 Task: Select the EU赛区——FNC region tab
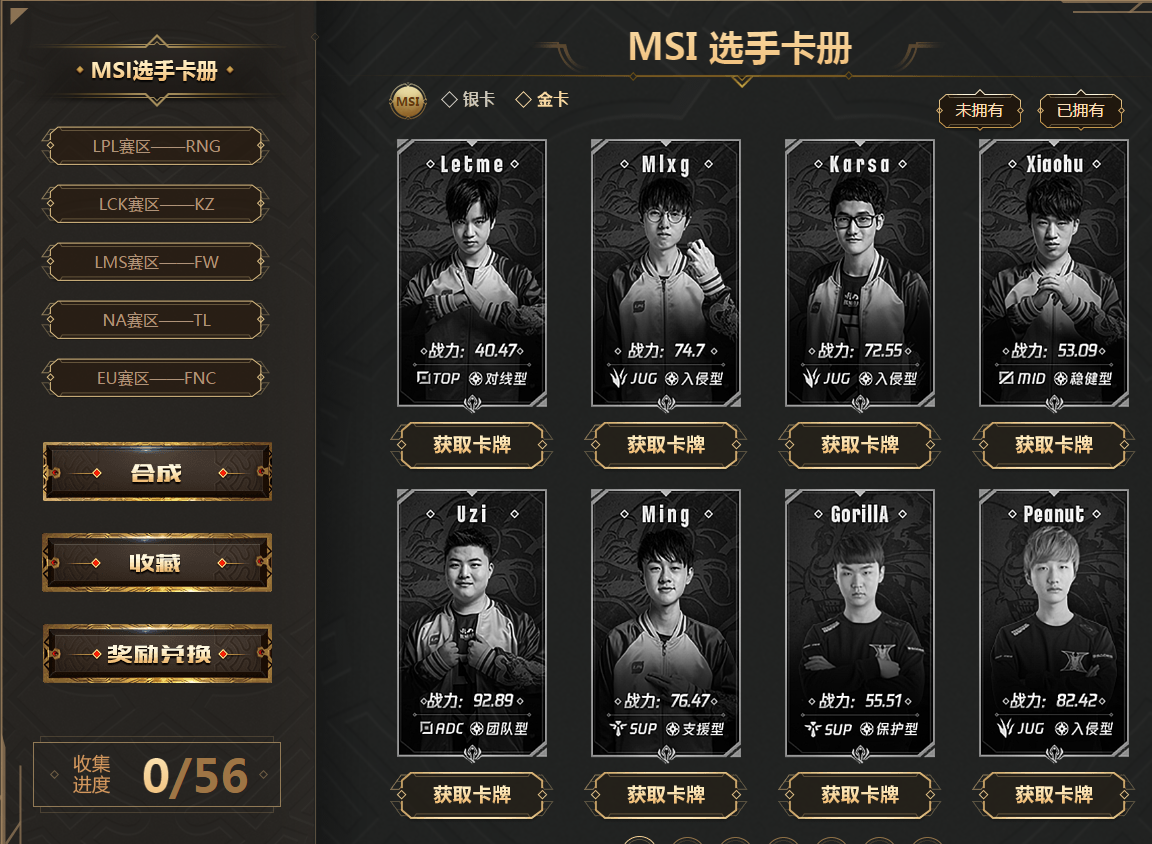pyautogui.click(x=156, y=378)
